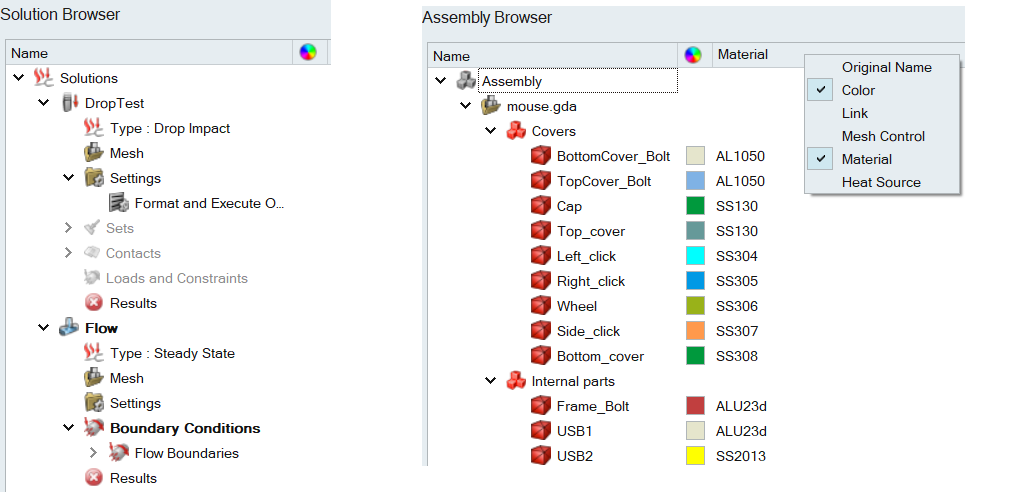Select the Flow Boundaries icon
The width and height of the screenshot is (1026, 492).
pos(119,453)
